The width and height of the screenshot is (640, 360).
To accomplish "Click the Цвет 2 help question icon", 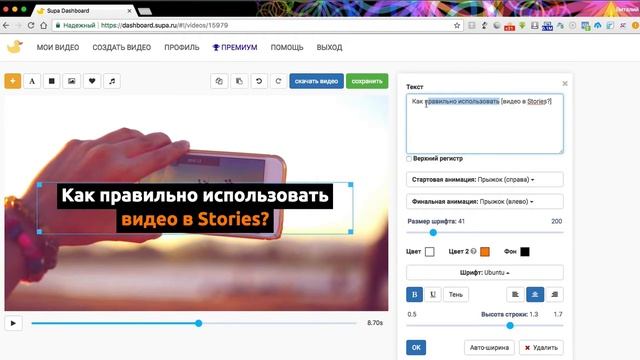I will (473, 251).
